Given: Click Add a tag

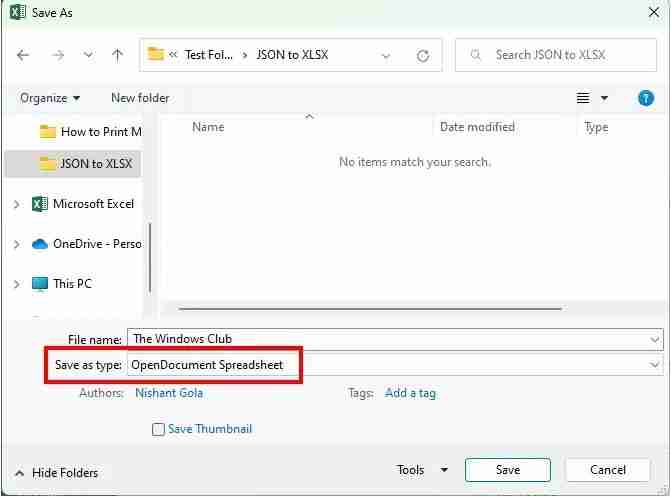Looking at the screenshot, I should 410,393.
